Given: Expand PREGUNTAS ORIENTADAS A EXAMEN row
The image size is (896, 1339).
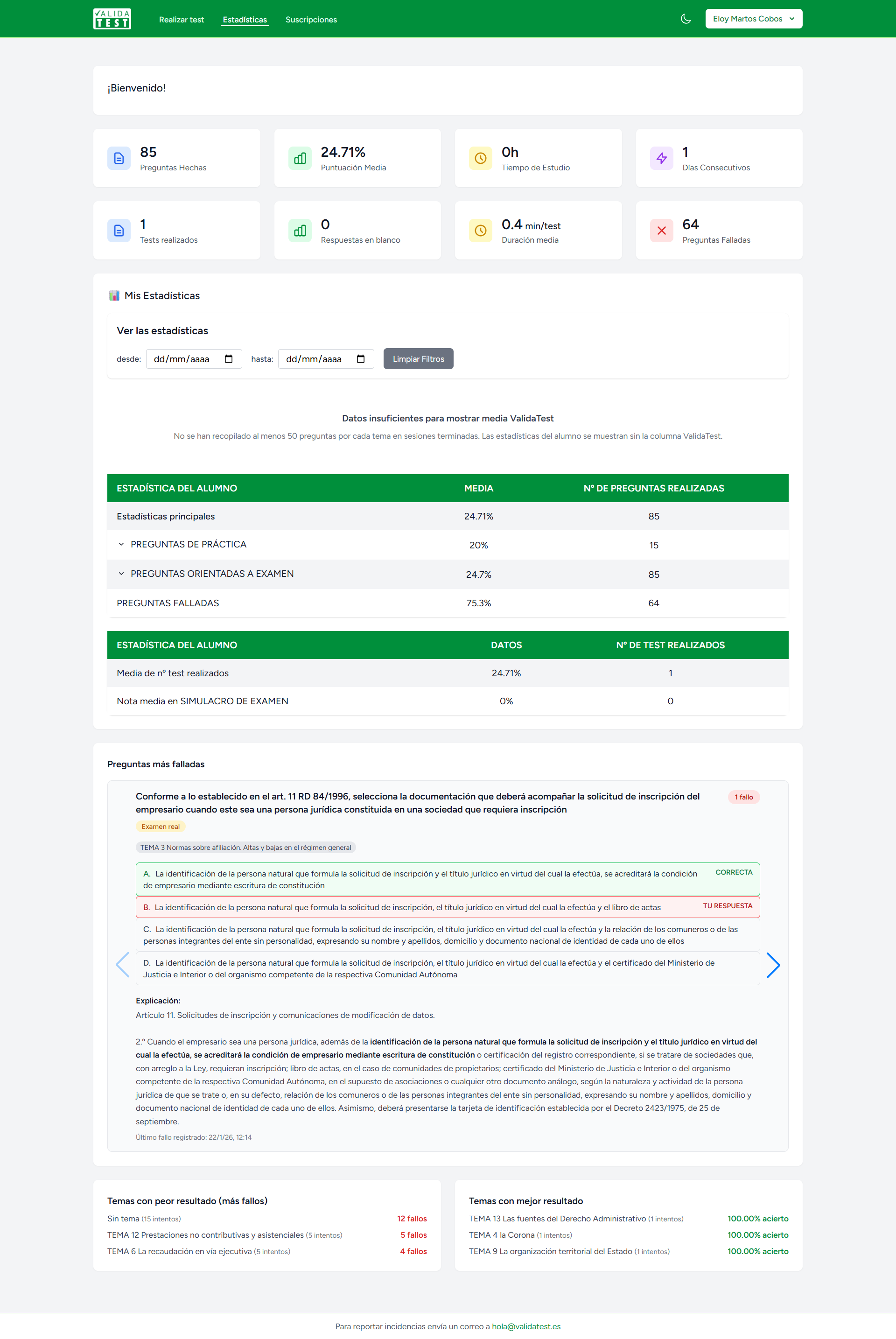Looking at the screenshot, I should coord(121,574).
